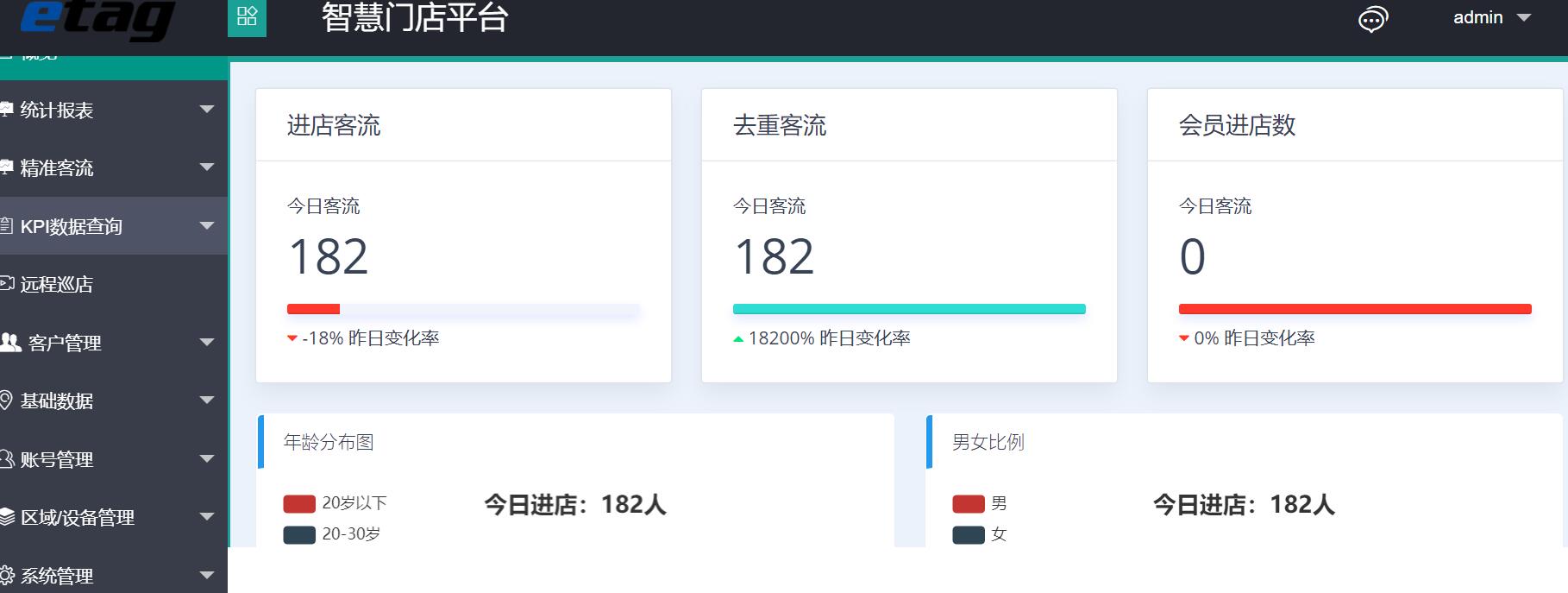Click the 会员进店数 red progress bar
The height and width of the screenshot is (593, 1568).
coord(1355,309)
